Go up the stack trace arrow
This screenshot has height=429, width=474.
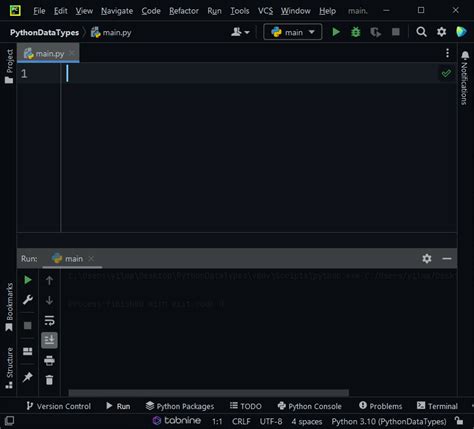[x=49, y=280]
